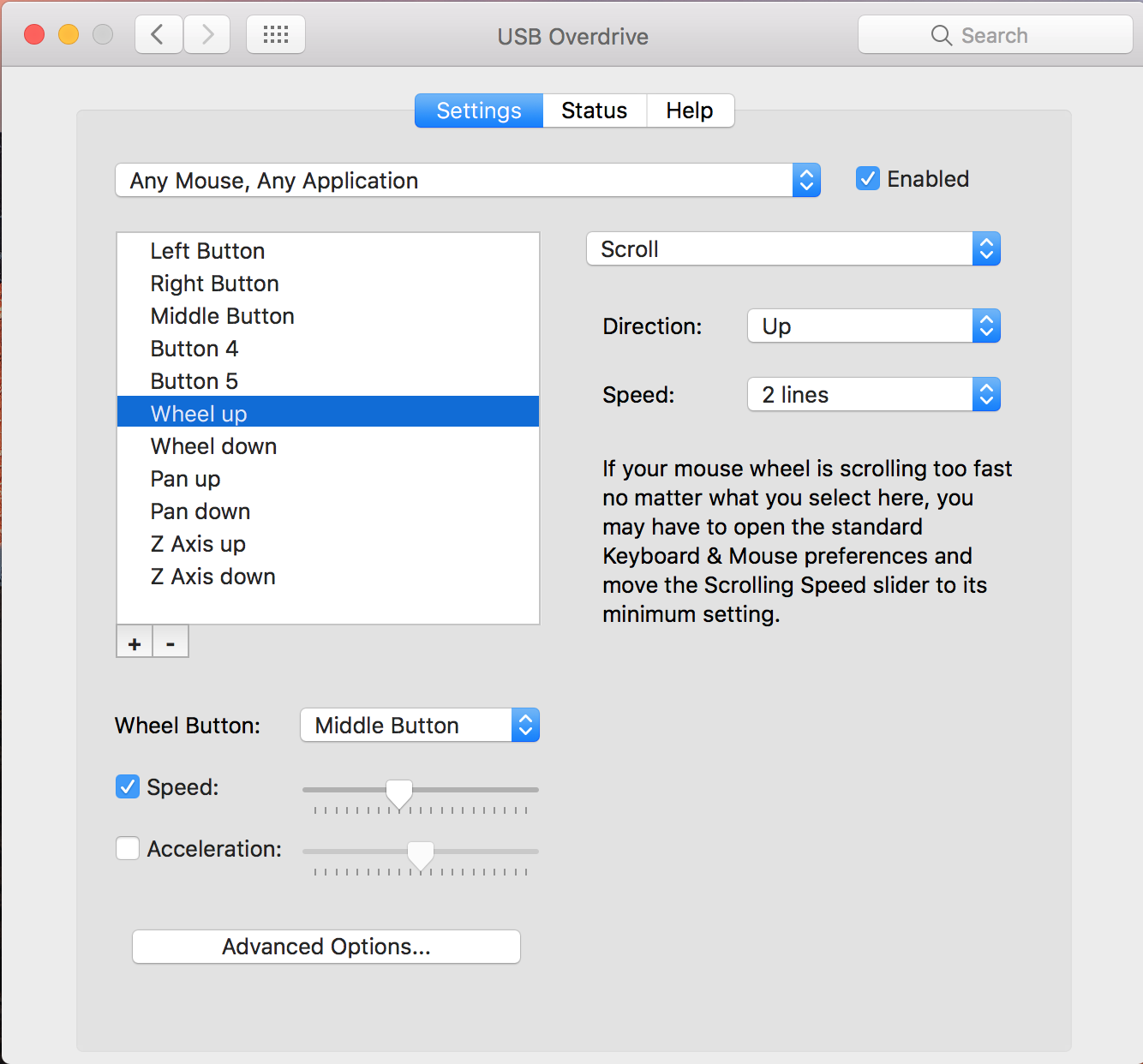Open Advanced Options dialog
Image resolution: width=1143 pixels, height=1064 pixels.
pos(326,947)
